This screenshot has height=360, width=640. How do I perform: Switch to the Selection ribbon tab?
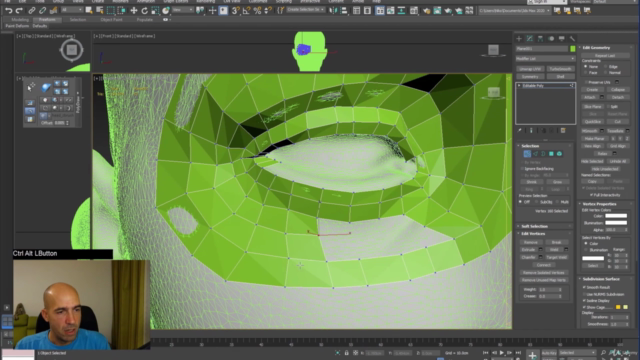78,20
